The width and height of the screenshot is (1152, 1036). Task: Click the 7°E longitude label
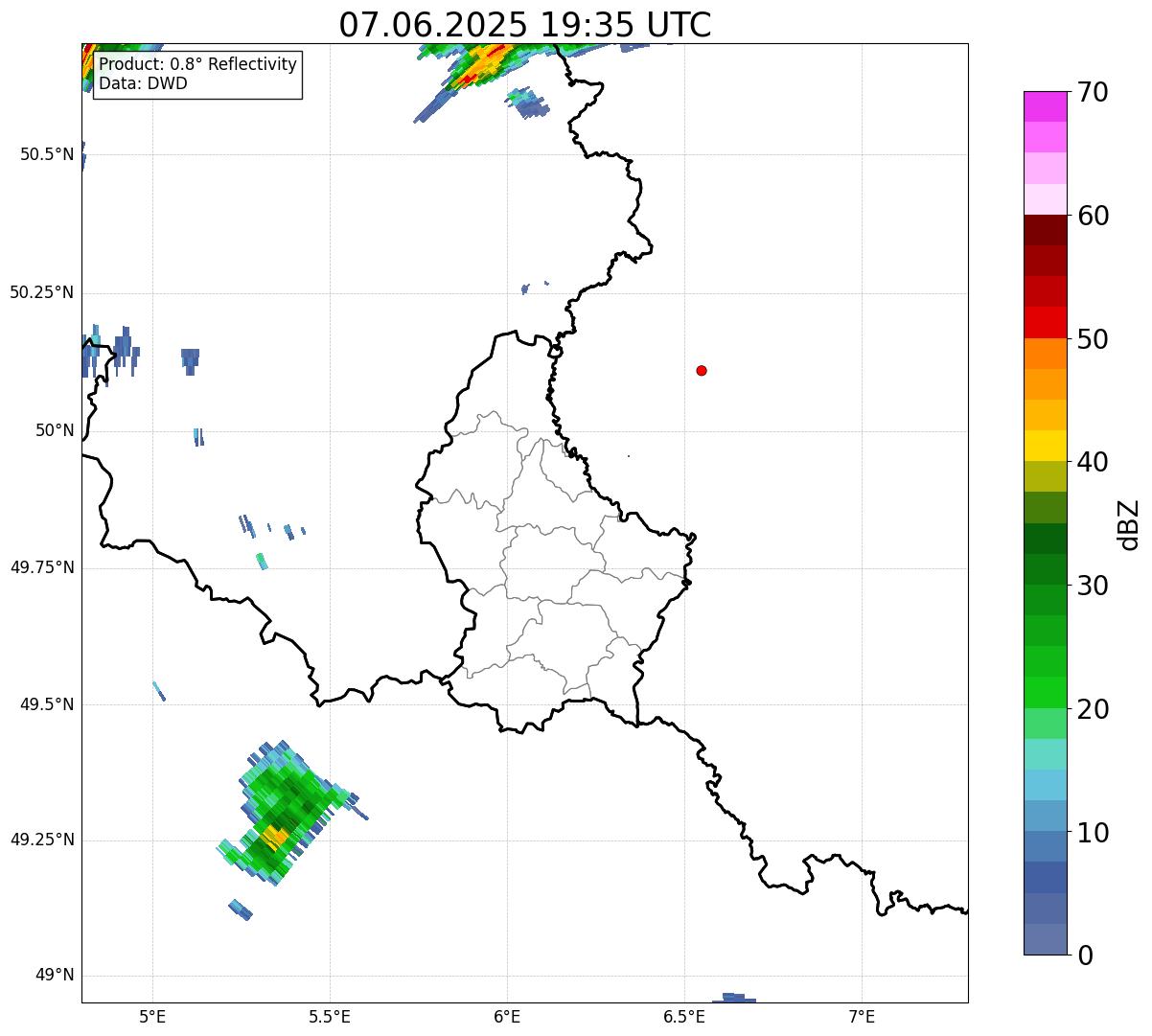pyautogui.click(x=862, y=1016)
